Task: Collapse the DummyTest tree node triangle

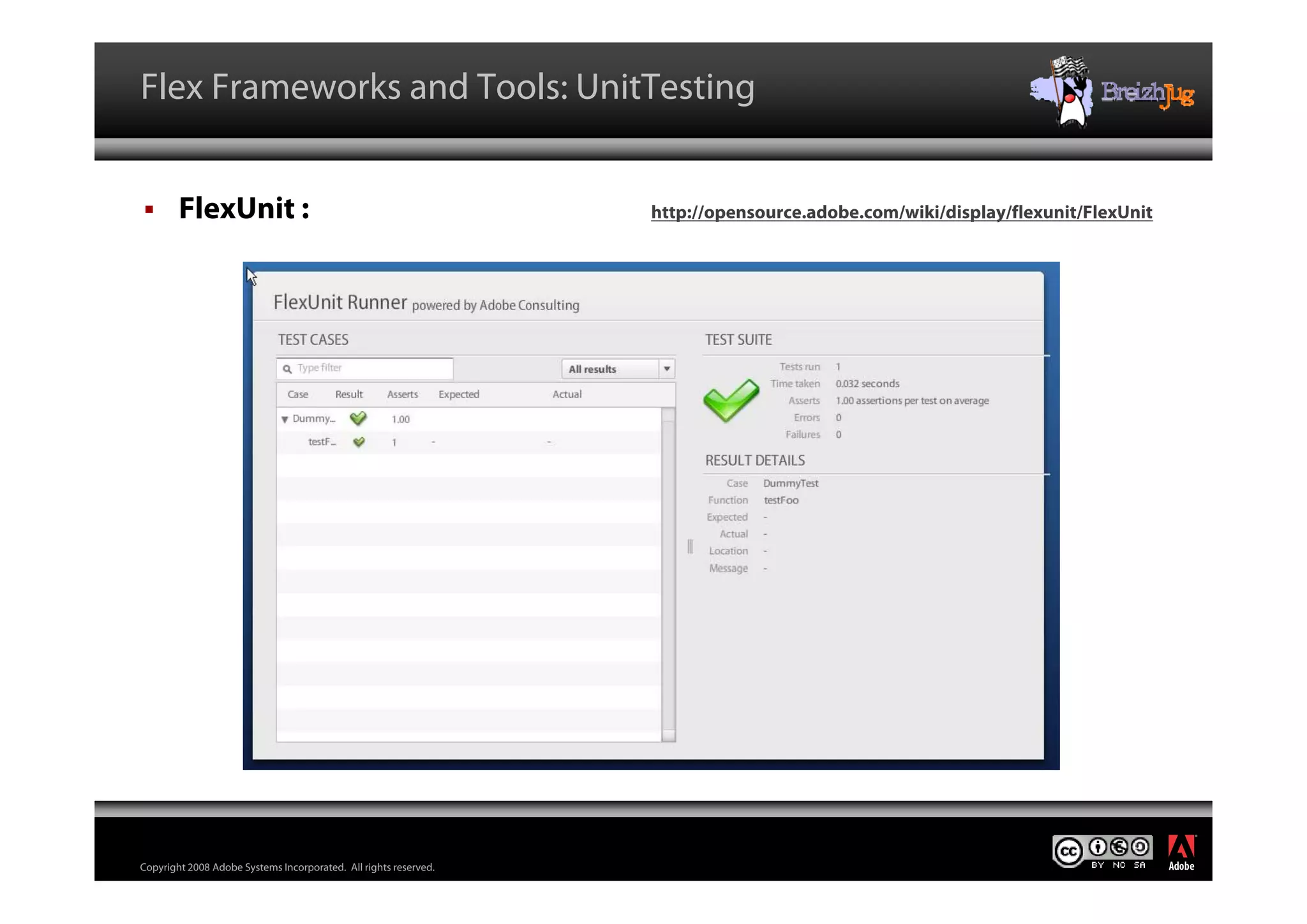Action: pyautogui.click(x=285, y=419)
